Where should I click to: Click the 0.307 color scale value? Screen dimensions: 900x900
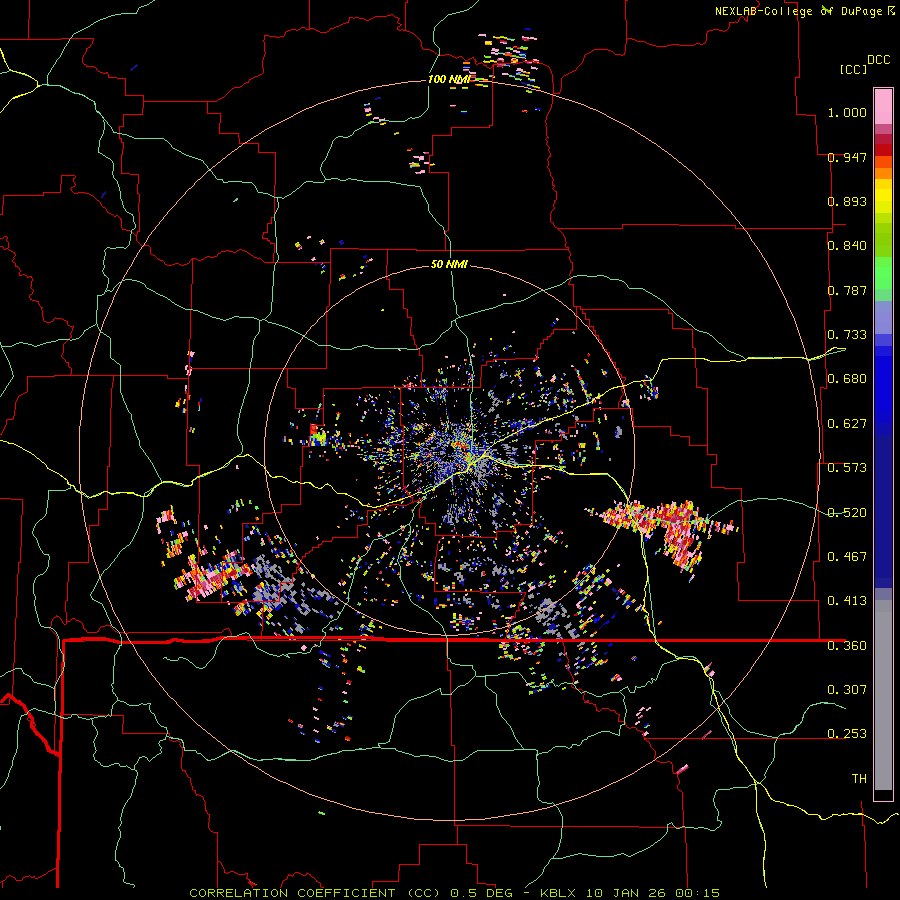[847, 689]
